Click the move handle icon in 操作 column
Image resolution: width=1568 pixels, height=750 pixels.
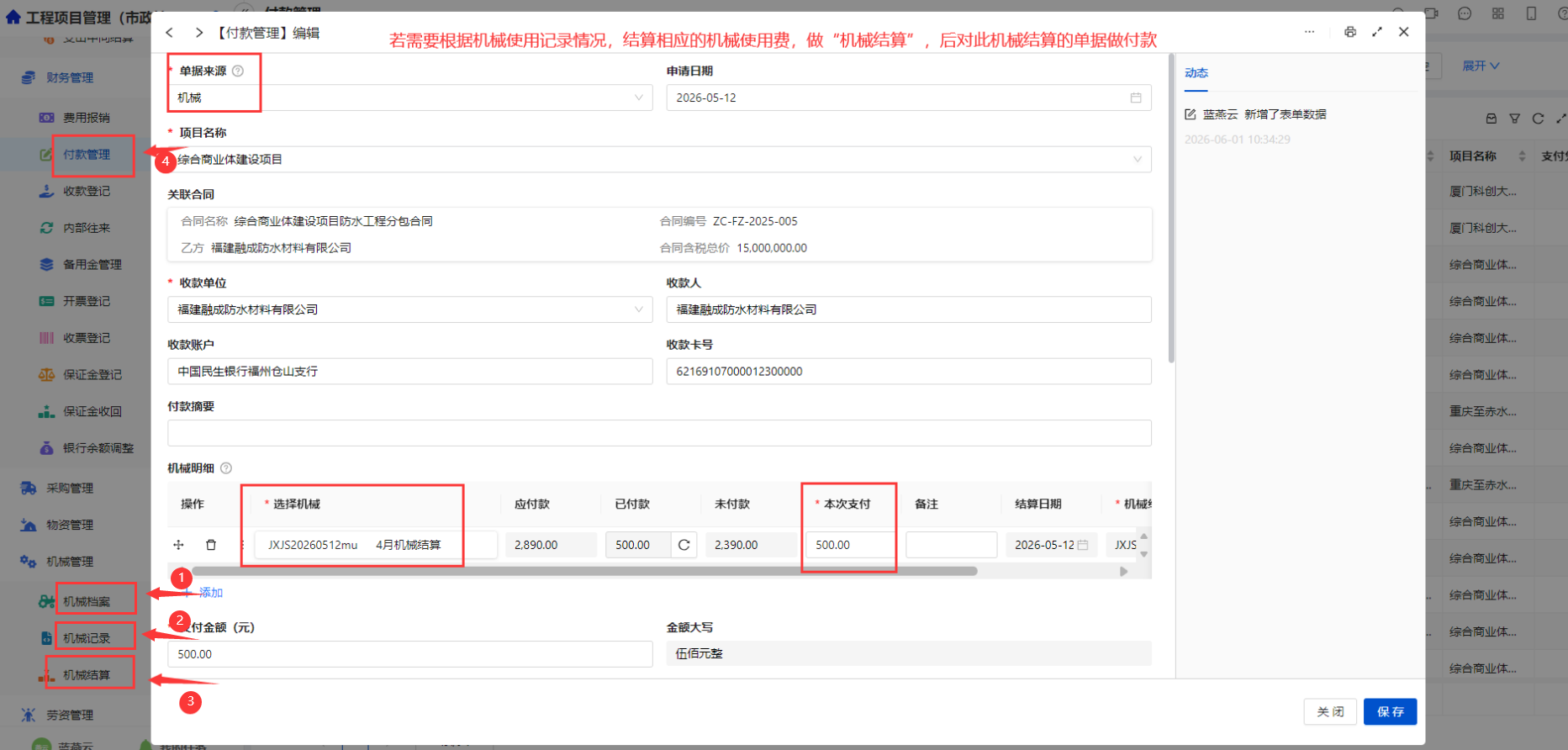click(x=178, y=545)
